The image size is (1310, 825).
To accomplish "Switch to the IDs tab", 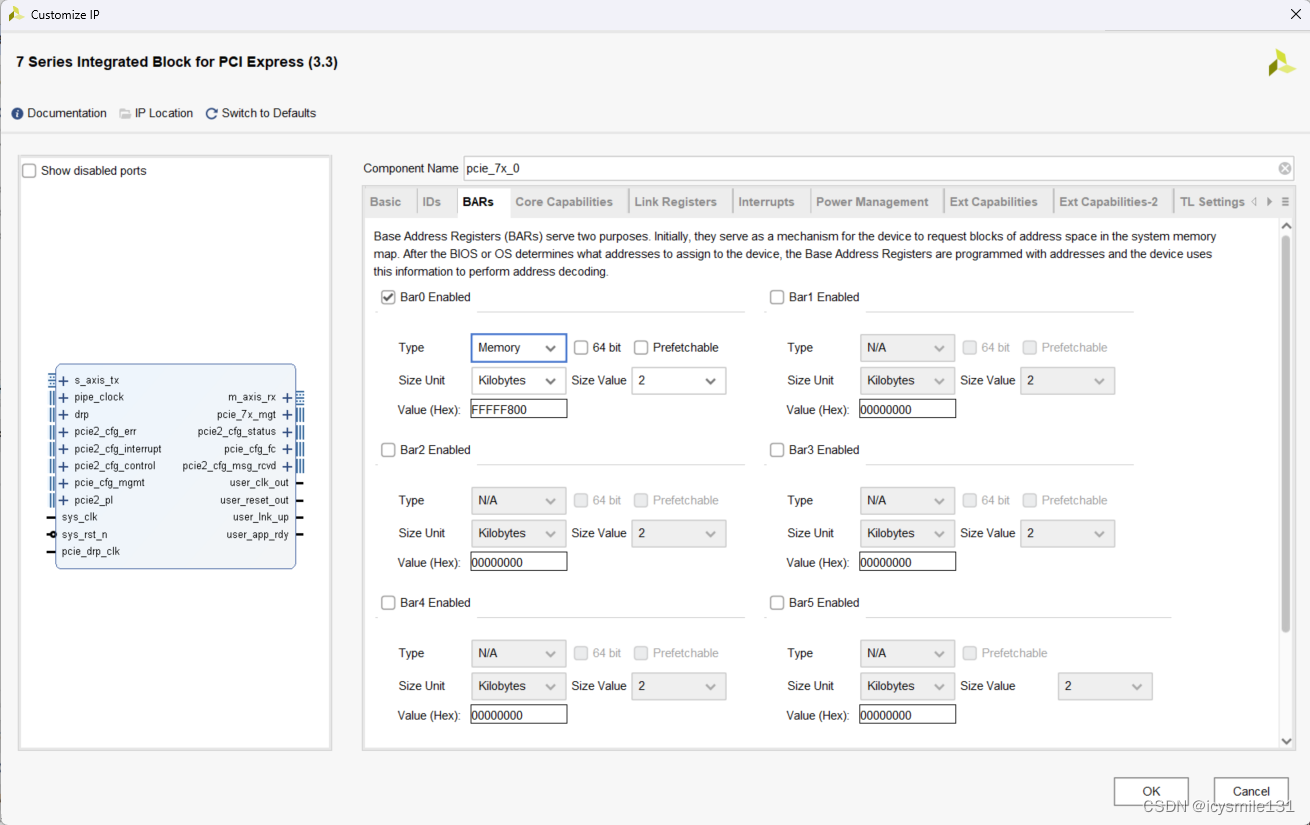I will [431, 202].
